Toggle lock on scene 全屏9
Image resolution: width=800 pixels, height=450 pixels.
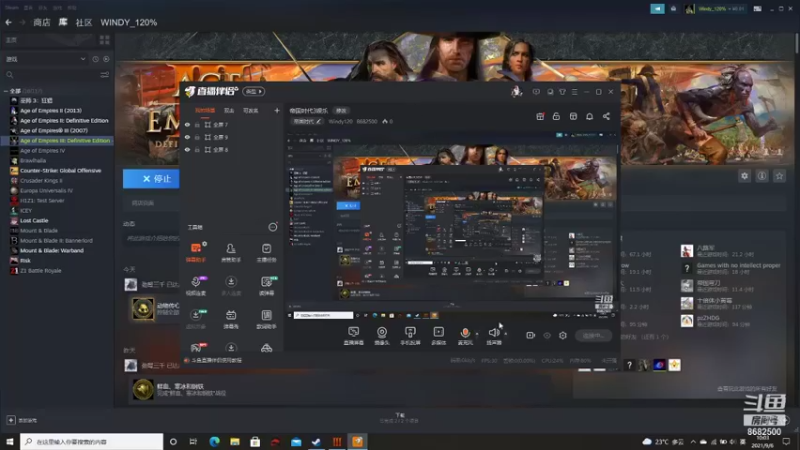(197, 137)
